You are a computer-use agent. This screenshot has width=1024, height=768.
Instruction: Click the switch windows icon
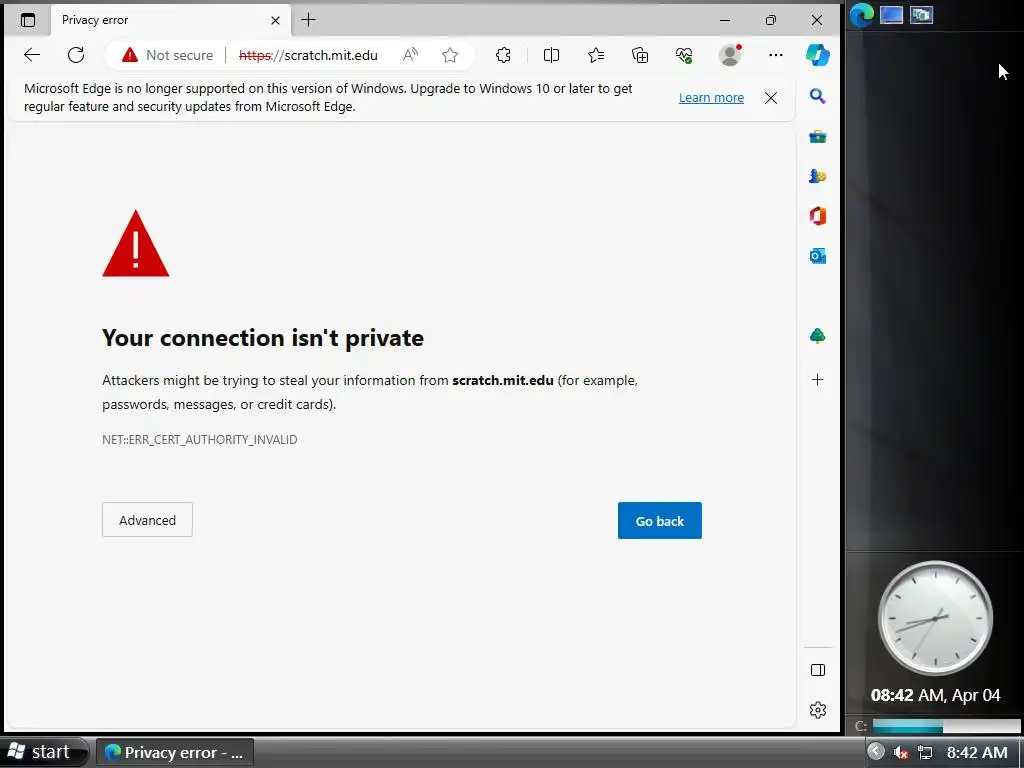coord(921,15)
